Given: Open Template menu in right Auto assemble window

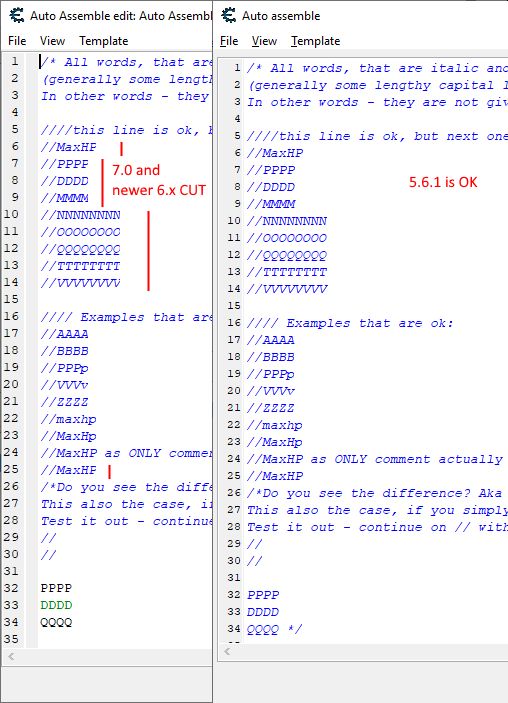Looking at the screenshot, I should [316, 41].
